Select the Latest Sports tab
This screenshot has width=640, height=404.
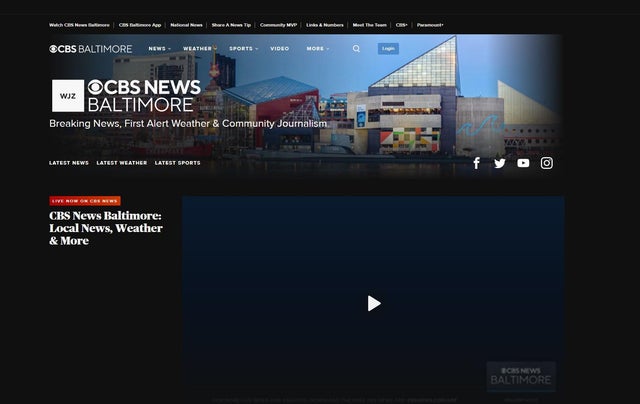[178, 163]
